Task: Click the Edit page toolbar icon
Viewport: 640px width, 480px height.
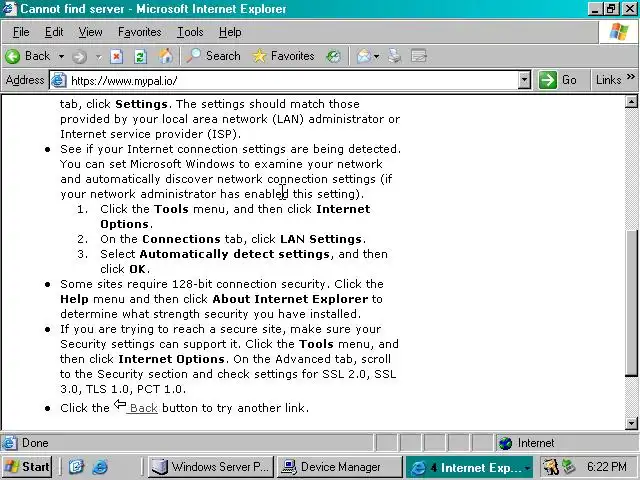Action: (419, 56)
